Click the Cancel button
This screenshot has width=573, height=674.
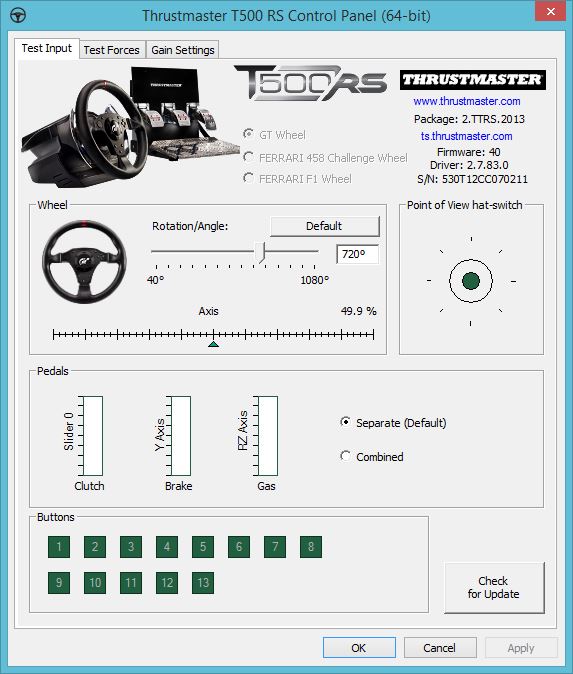coord(440,648)
